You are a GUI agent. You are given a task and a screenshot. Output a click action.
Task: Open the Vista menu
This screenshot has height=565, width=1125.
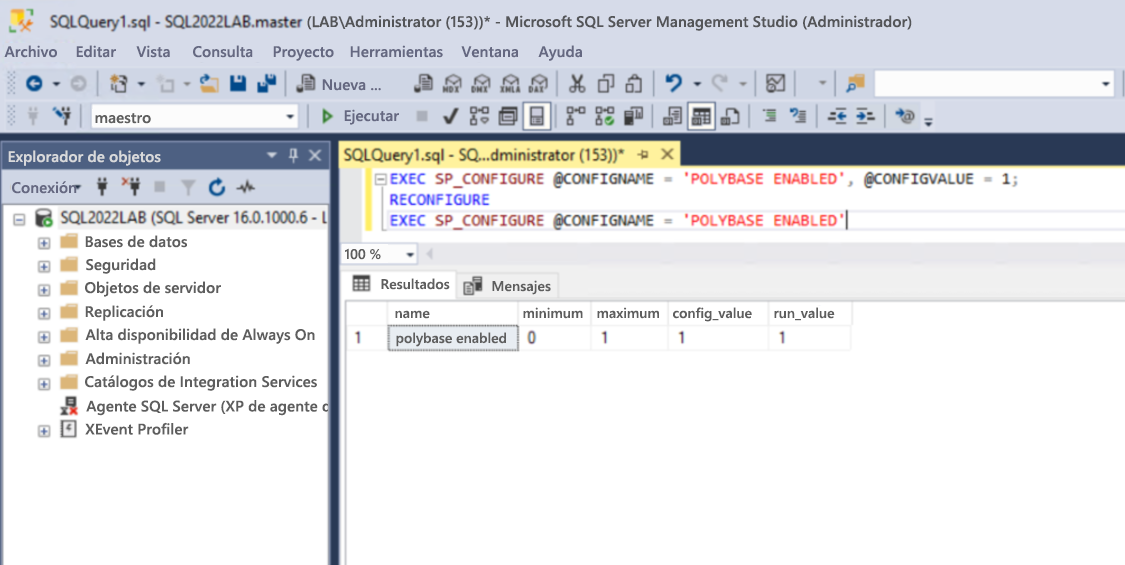coord(154,52)
